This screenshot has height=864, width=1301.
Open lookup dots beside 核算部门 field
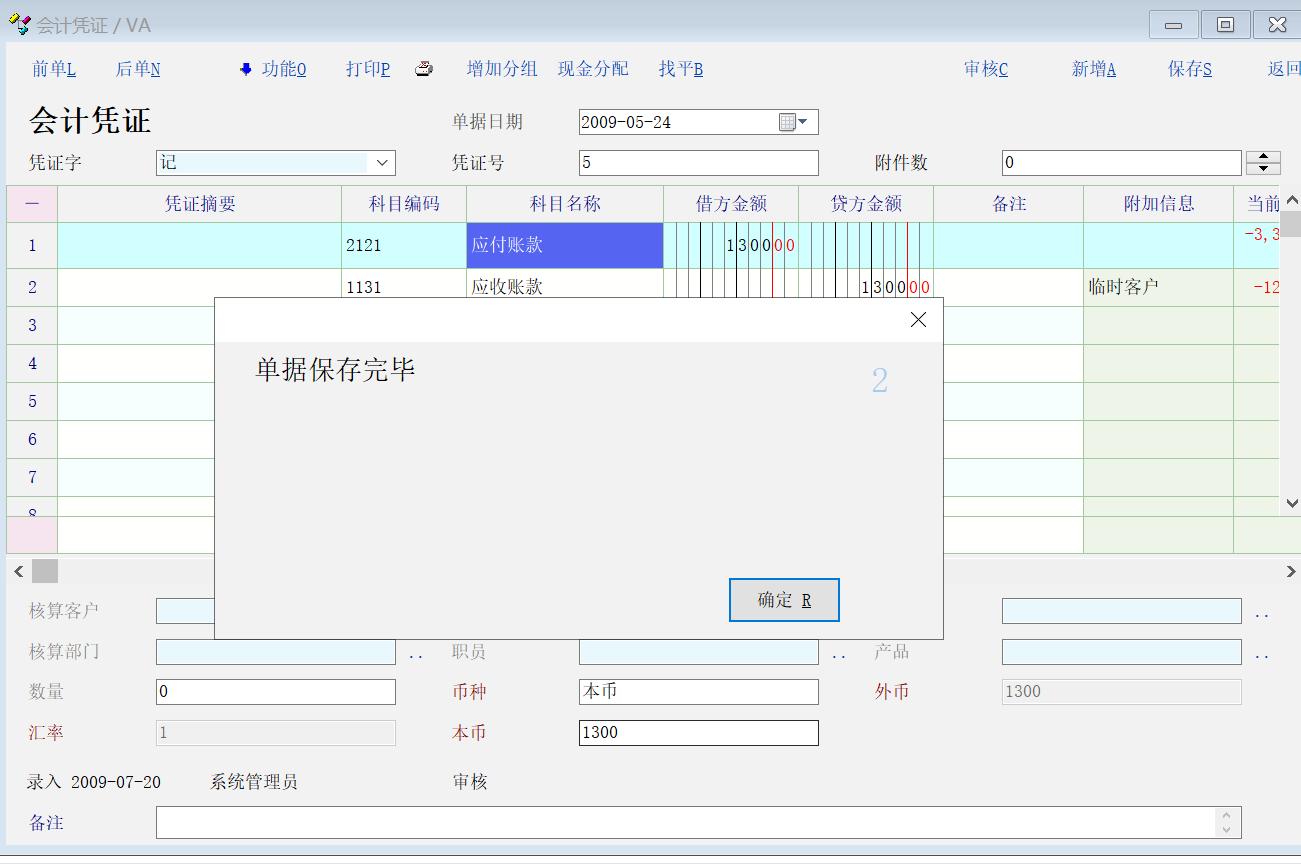(x=415, y=655)
